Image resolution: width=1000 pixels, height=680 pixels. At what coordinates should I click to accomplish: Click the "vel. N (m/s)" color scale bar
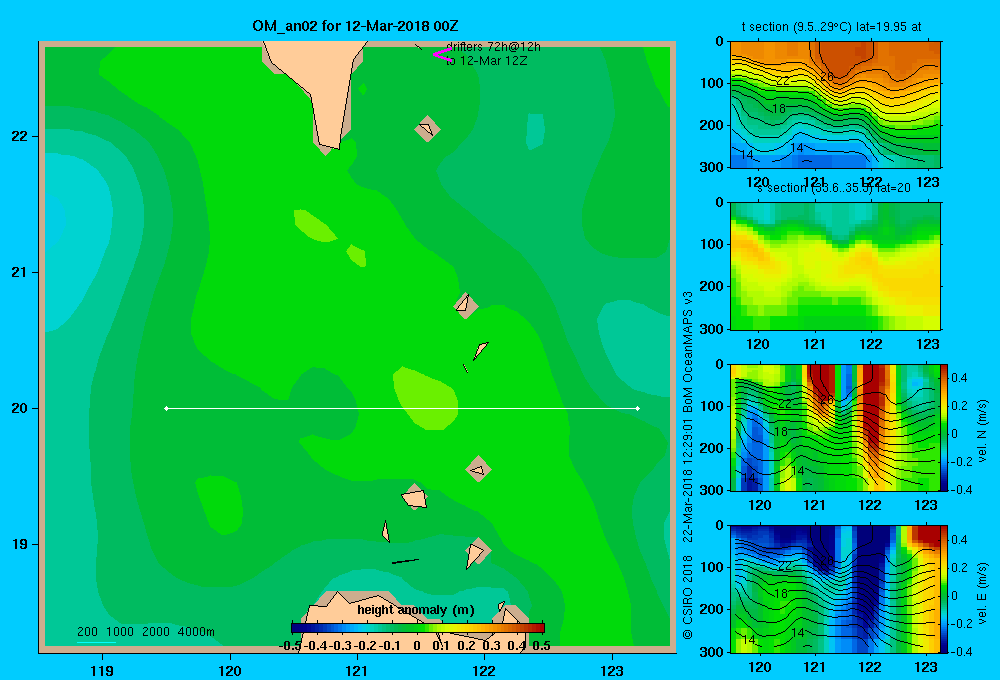pyautogui.click(x=945, y=427)
